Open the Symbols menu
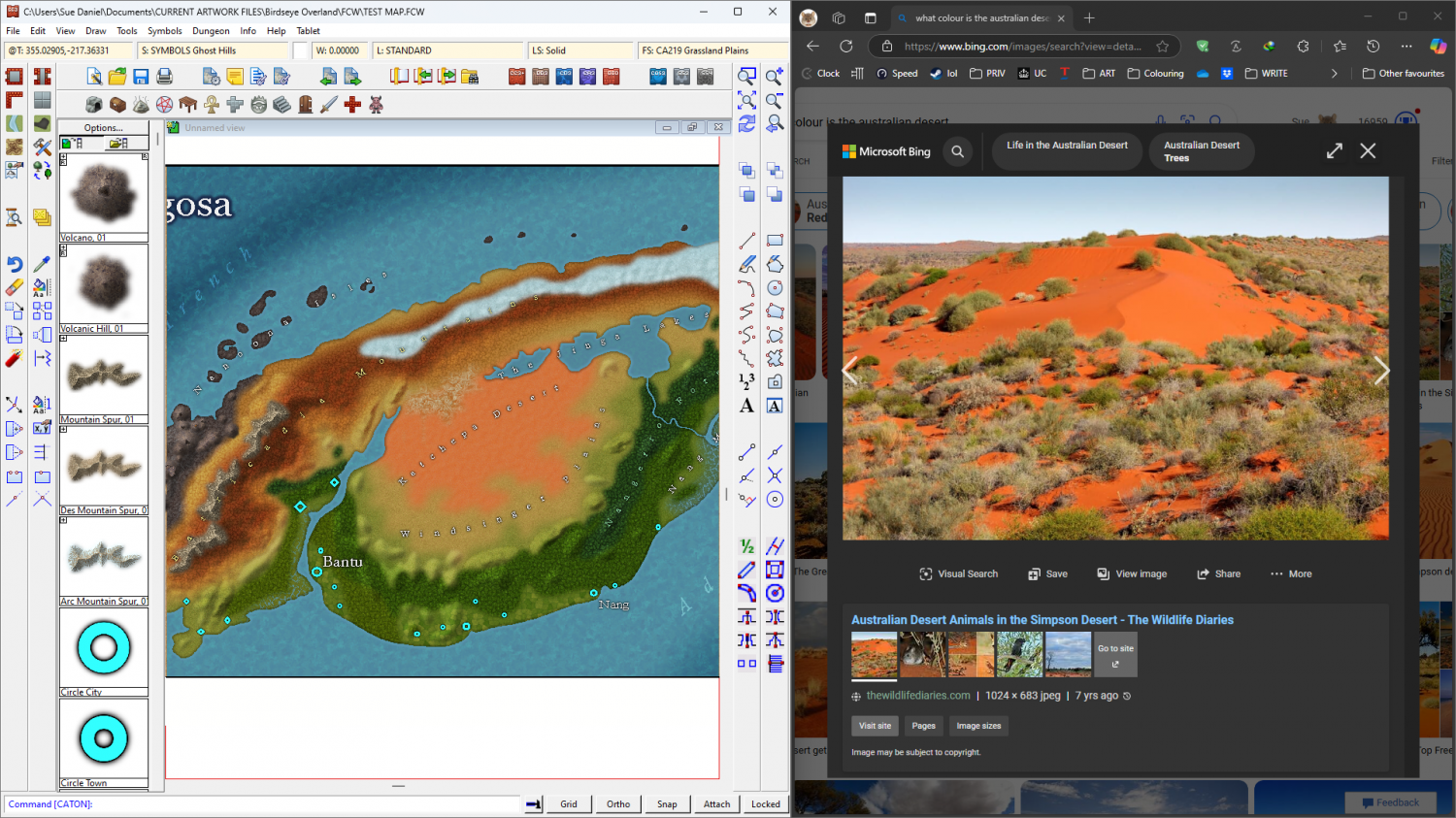 pos(165,31)
